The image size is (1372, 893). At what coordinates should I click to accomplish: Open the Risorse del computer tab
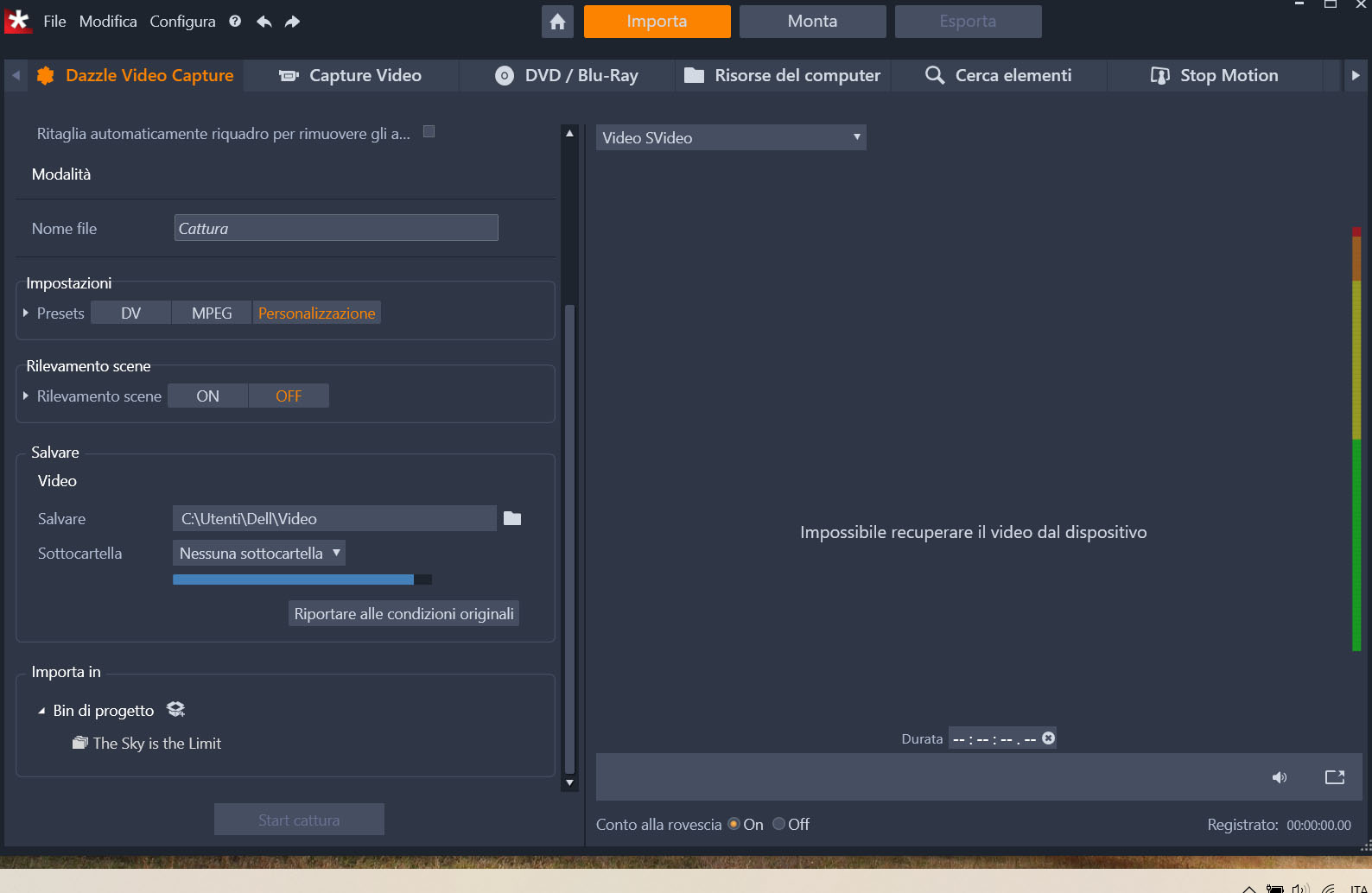[x=783, y=75]
